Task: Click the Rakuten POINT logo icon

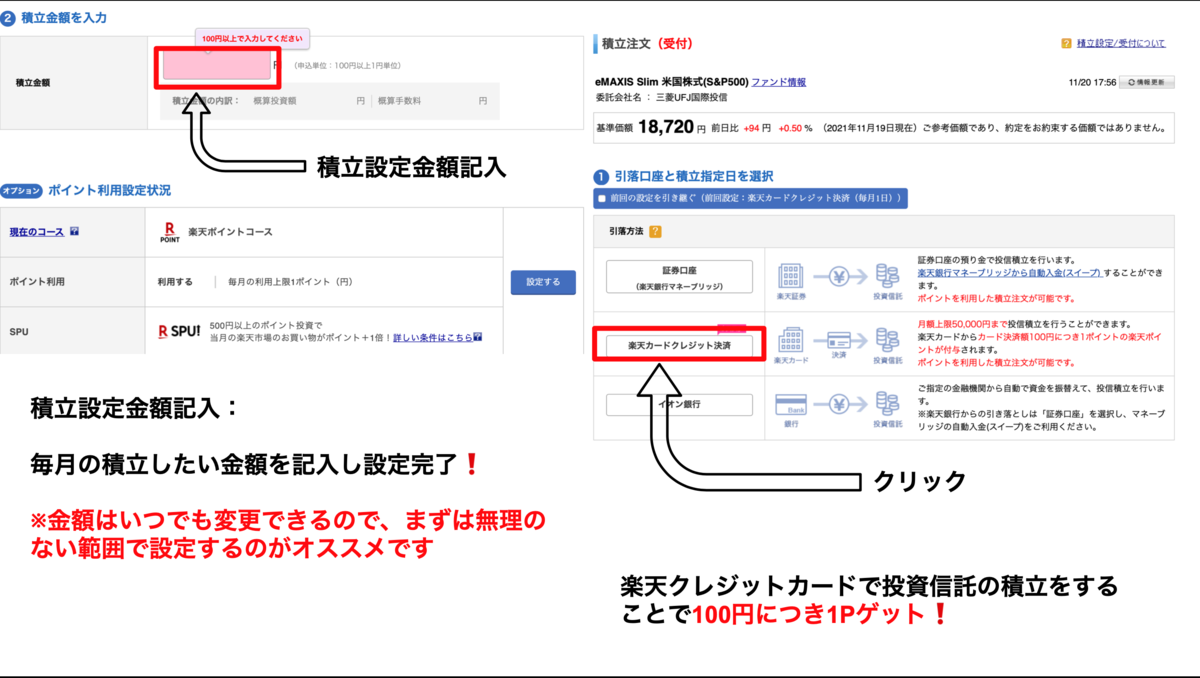Action: click(170, 232)
